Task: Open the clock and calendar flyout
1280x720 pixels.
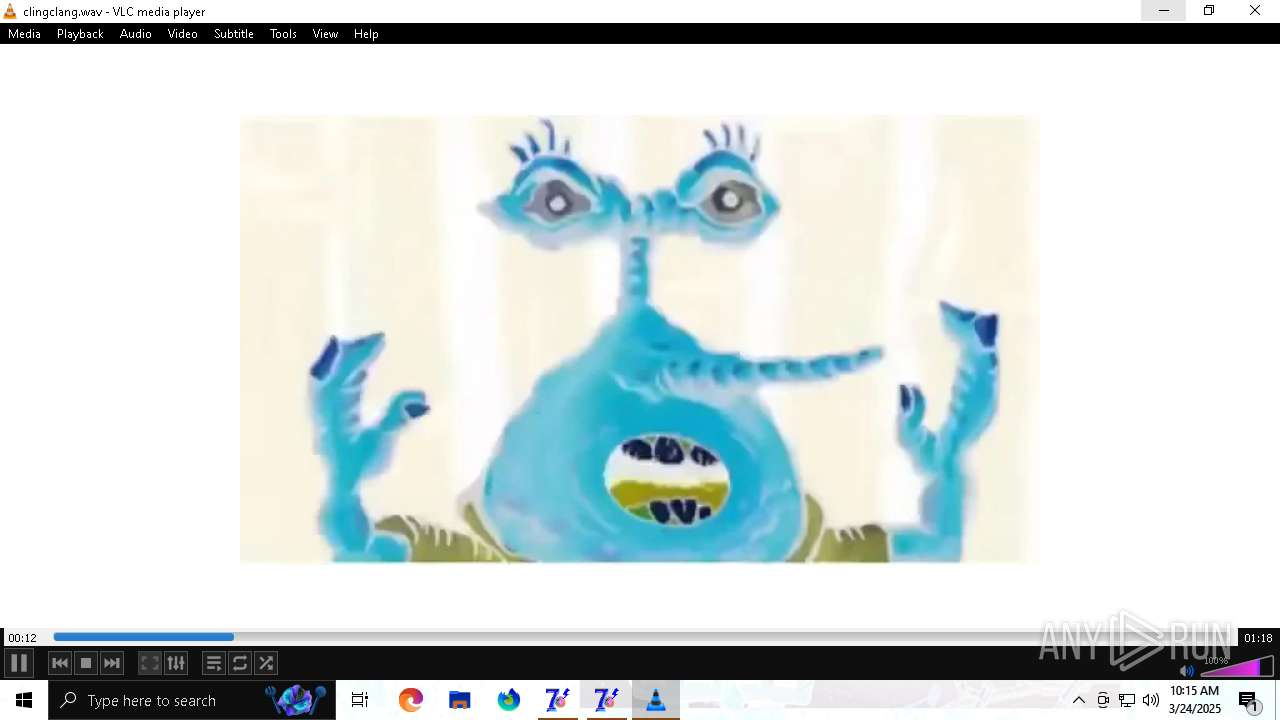Action: point(1195,700)
